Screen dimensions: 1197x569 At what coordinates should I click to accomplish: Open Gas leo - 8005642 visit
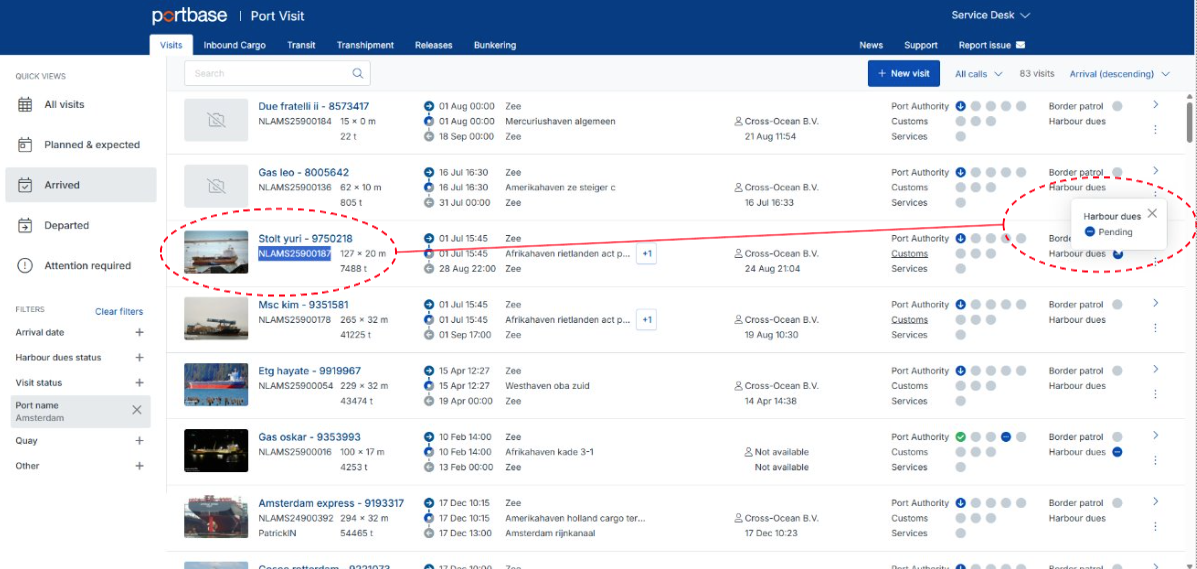click(304, 173)
